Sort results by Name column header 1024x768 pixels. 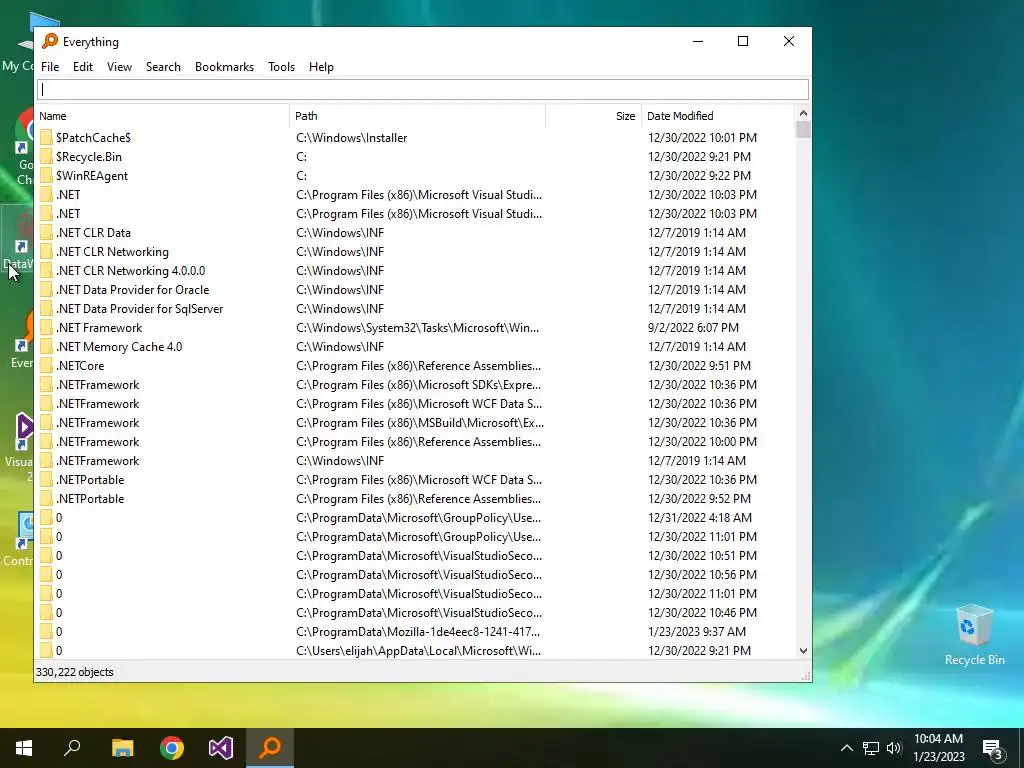click(163, 116)
